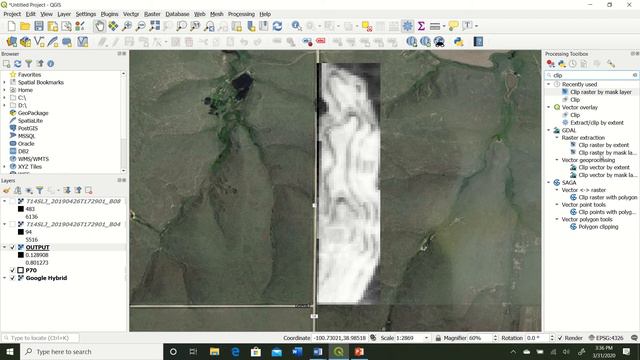Click the Zoom Full extent icon
The width and height of the screenshot is (640, 360).
[x=154, y=26]
